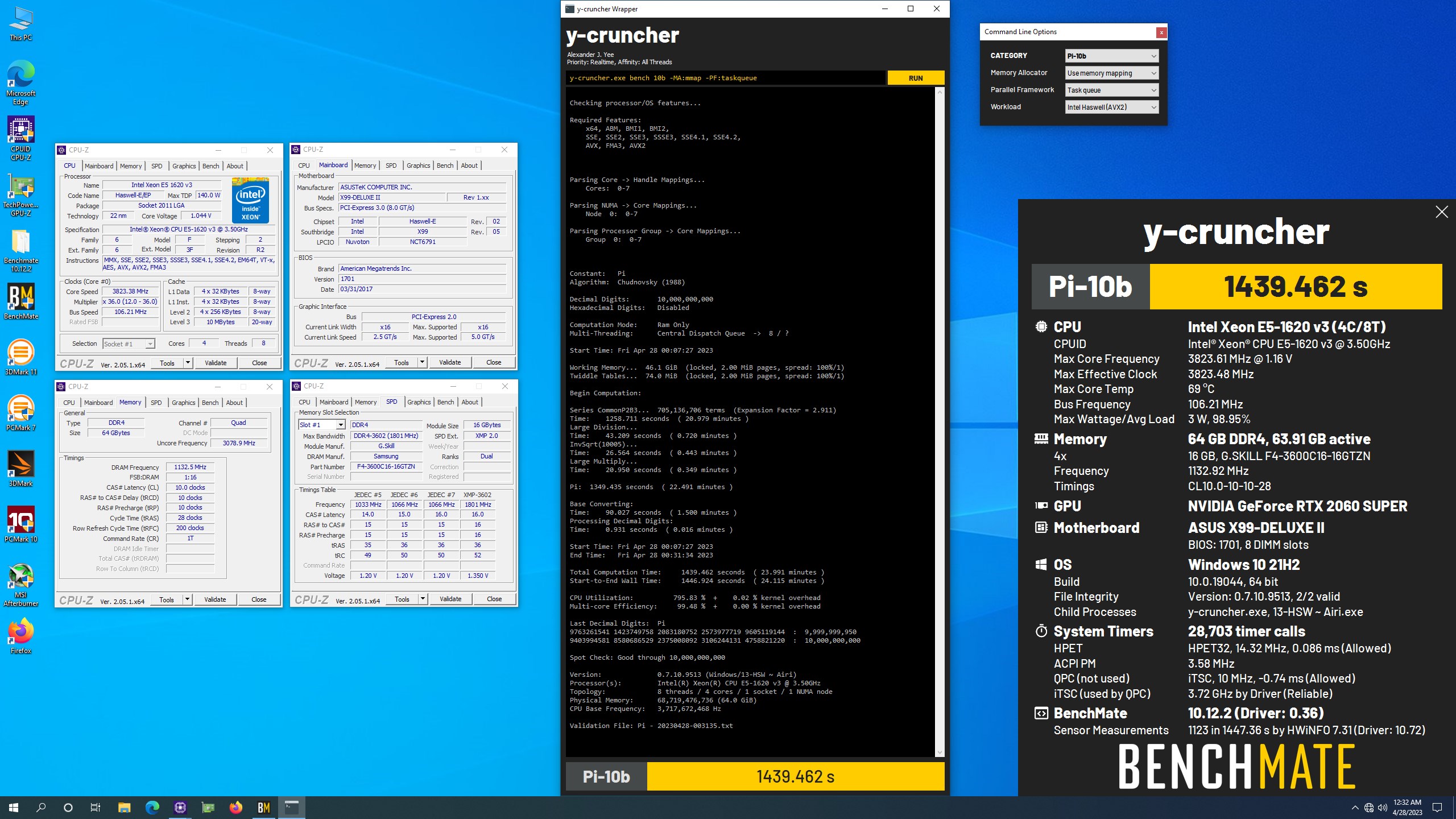Switch to GPU-Z taskbar icon

[208, 808]
